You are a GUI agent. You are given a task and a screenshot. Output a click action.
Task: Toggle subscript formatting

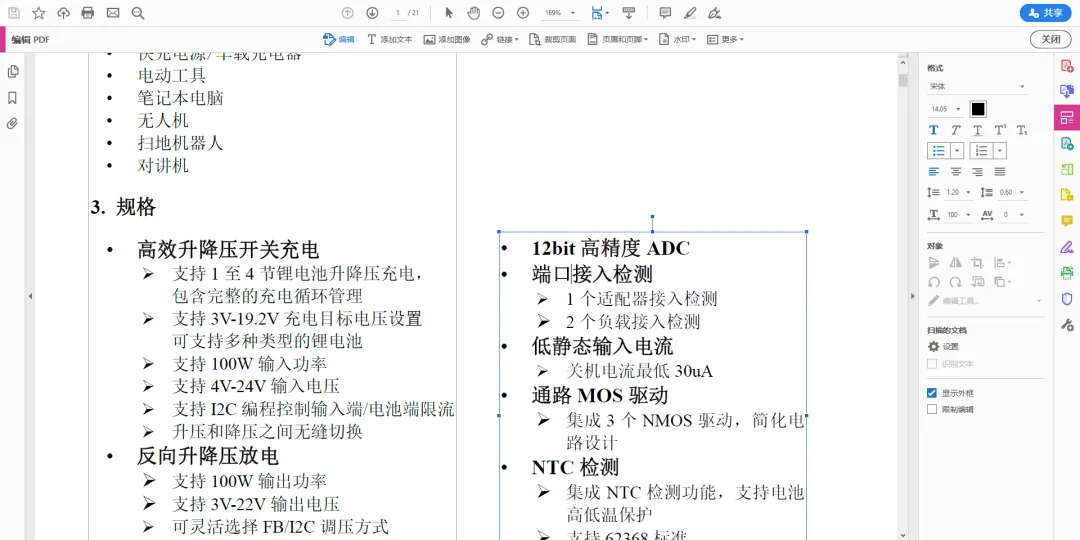point(1022,130)
